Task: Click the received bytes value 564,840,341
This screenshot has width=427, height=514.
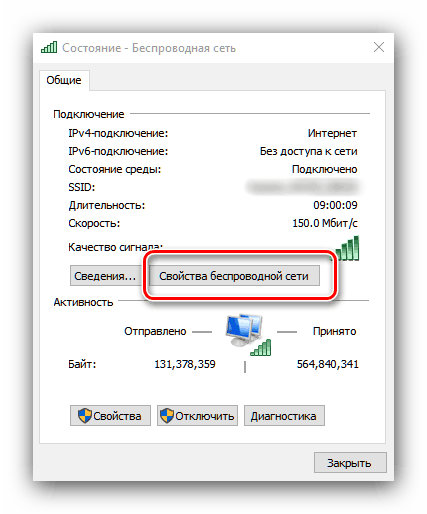Action: (x=328, y=364)
